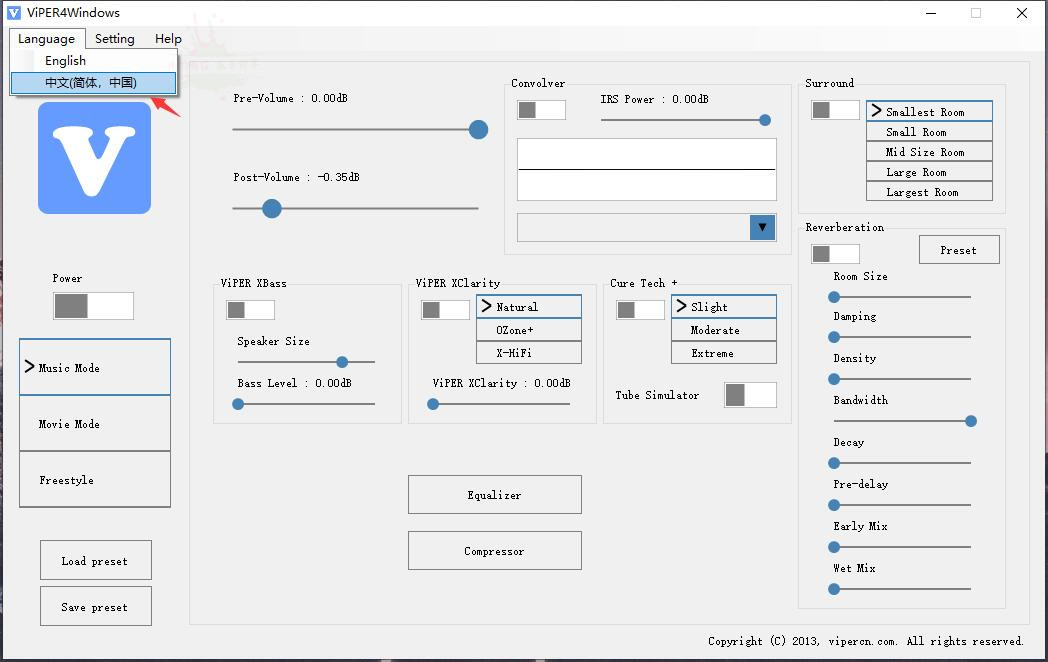
Task: Click the Load preset button
Action: click(x=95, y=561)
